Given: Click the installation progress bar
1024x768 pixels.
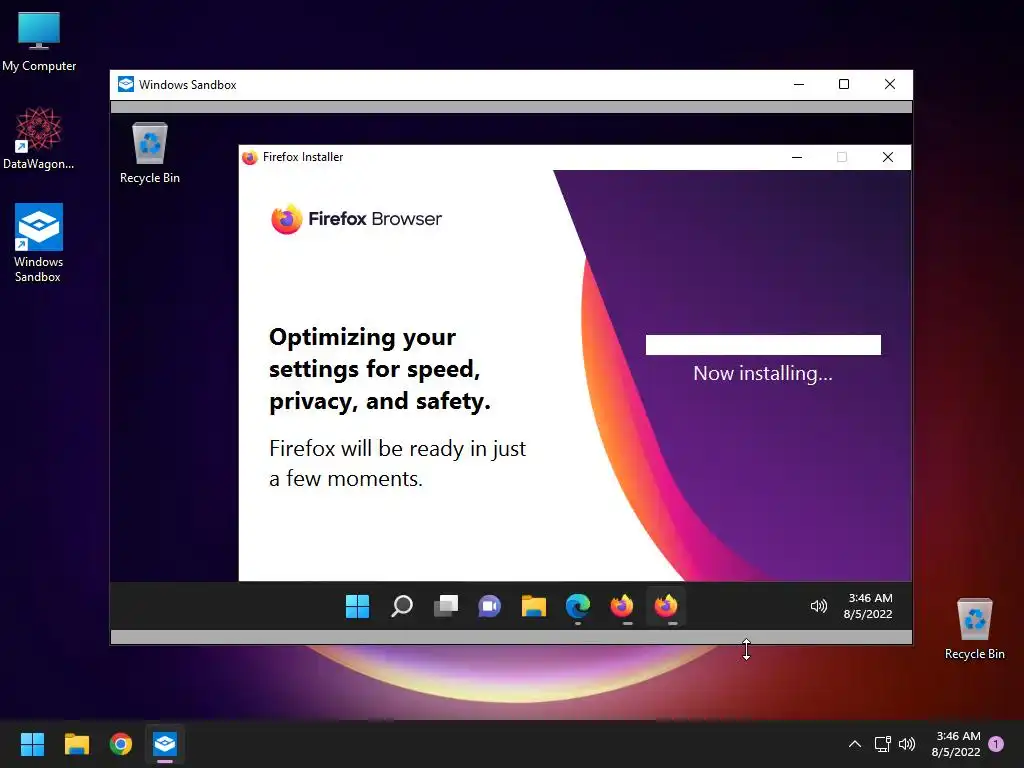Looking at the screenshot, I should (x=763, y=345).
